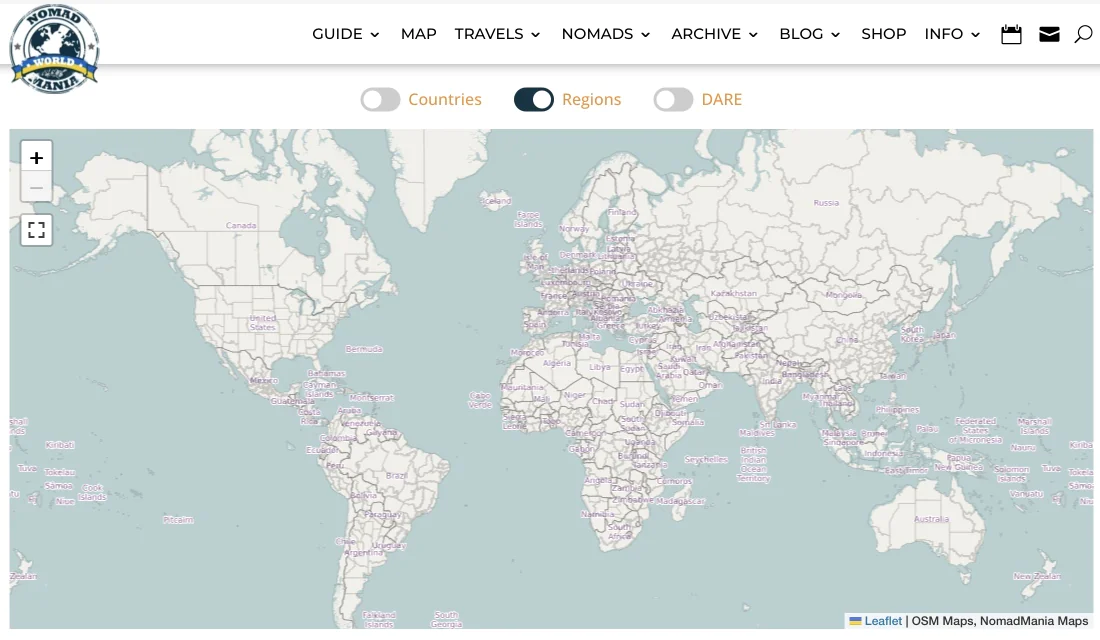This screenshot has width=1100, height=640.
Task: Open the TRAVELS dropdown menu
Action: [497, 34]
